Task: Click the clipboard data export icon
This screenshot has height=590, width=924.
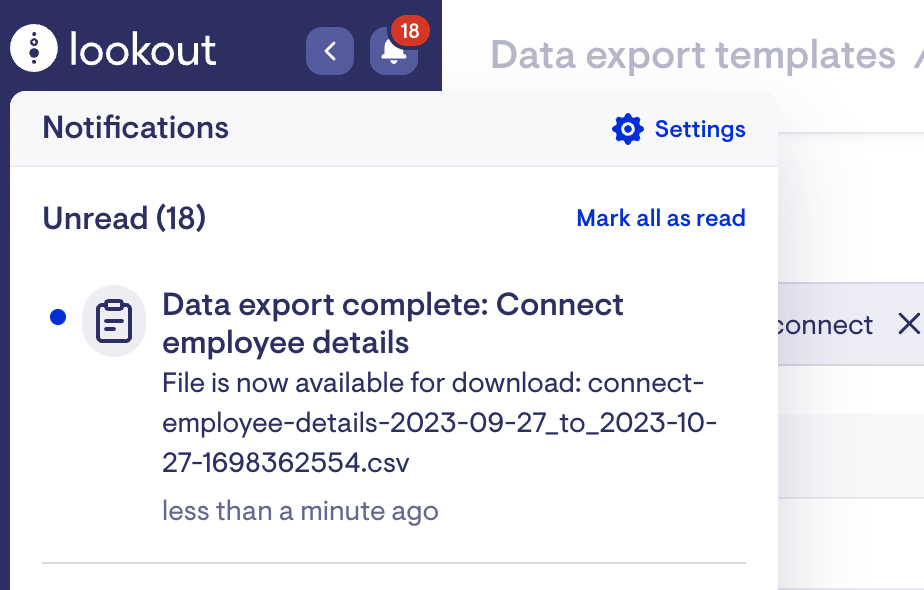Action: (x=114, y=321)
